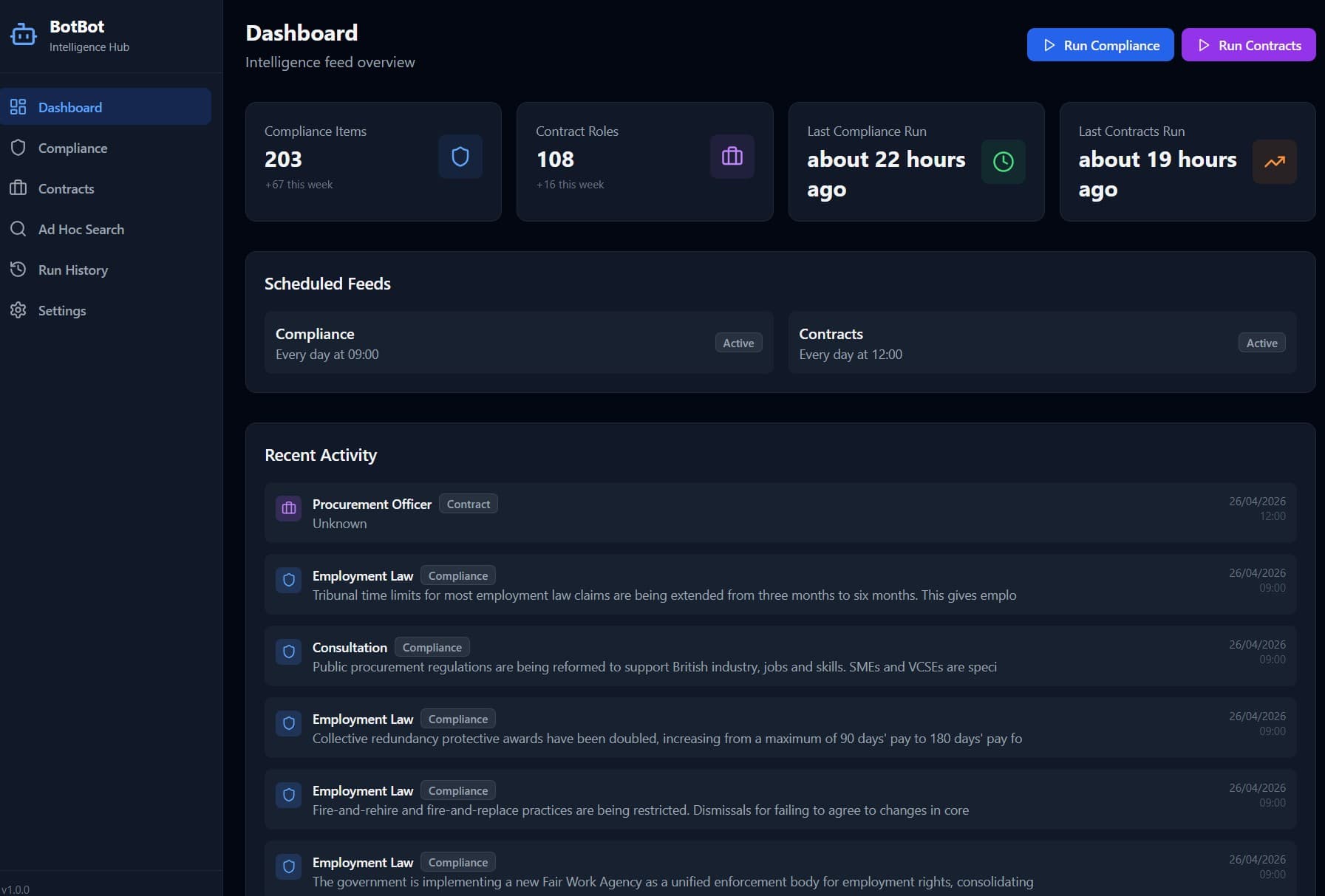Screen dimensions: 1325x896
Task: Click the BotBot robot logo icon
Action: click(x=23, y=35)
